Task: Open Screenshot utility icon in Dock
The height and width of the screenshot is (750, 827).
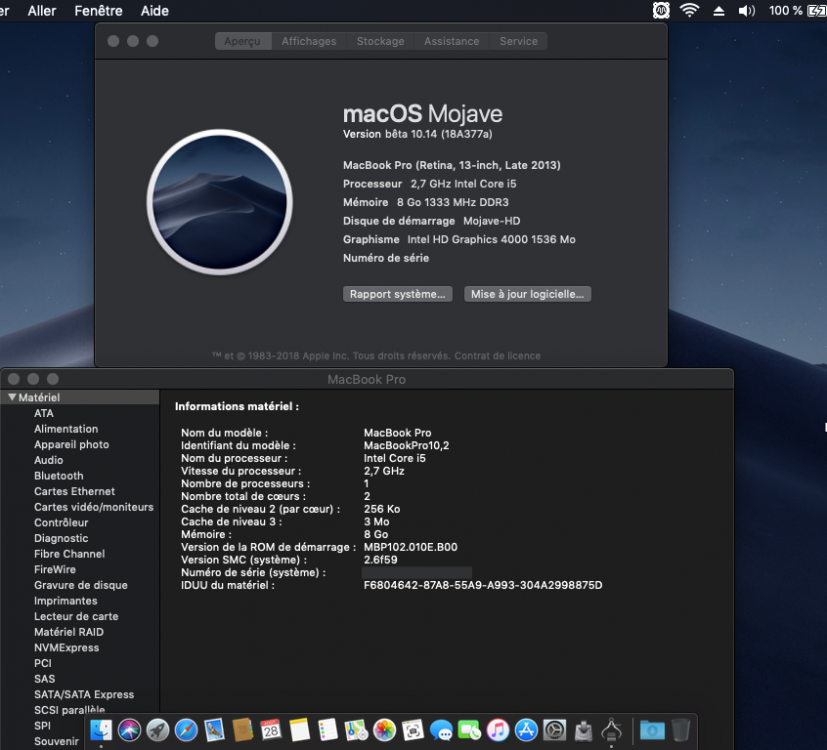Action: click(413, 730)
